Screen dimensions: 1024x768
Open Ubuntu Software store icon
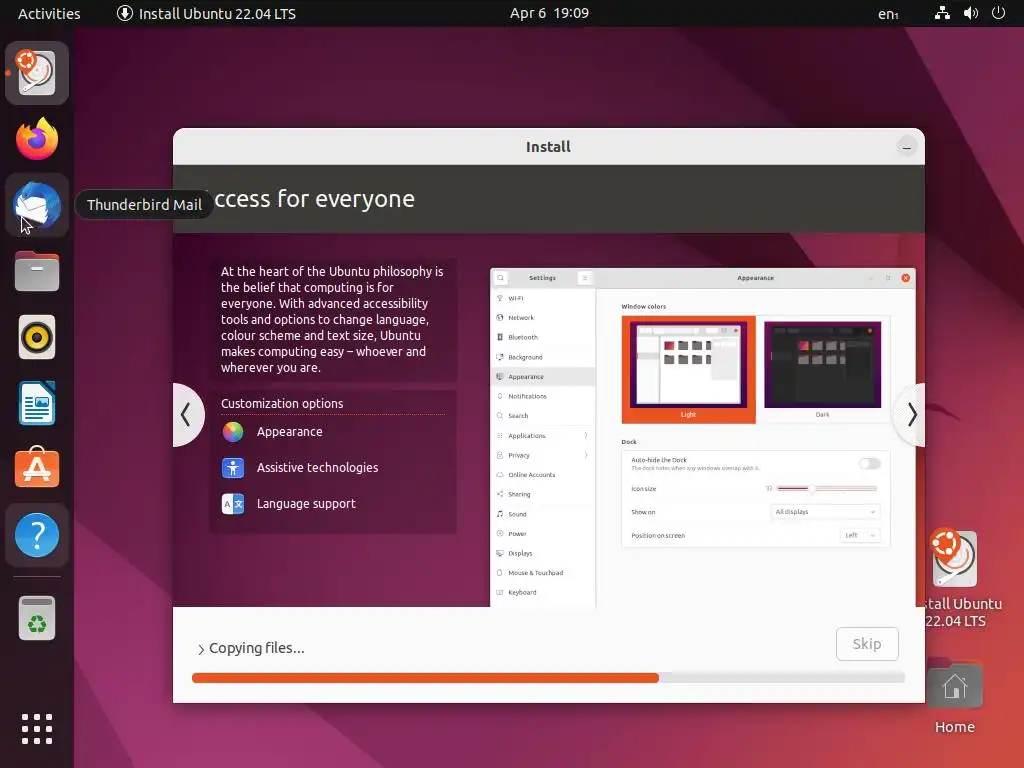(x=37, y=468)
